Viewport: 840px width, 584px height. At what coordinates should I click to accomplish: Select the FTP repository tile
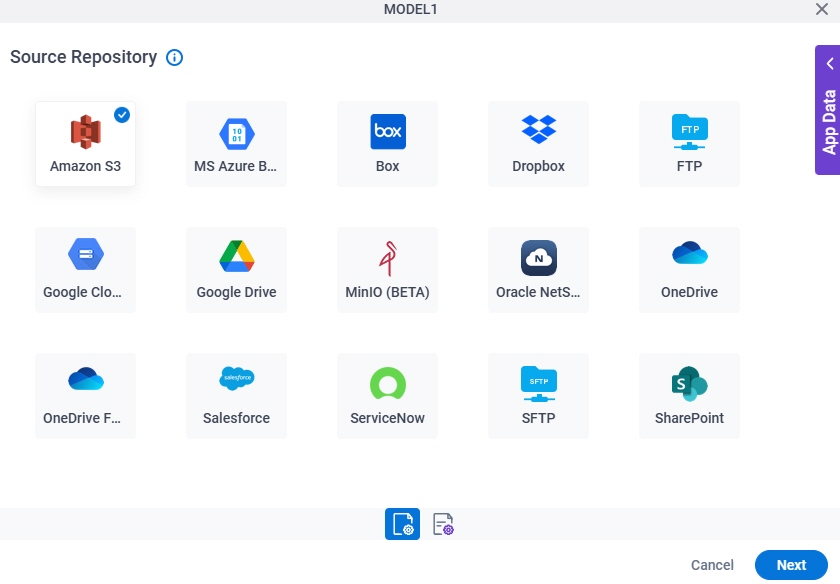(689, 144)
